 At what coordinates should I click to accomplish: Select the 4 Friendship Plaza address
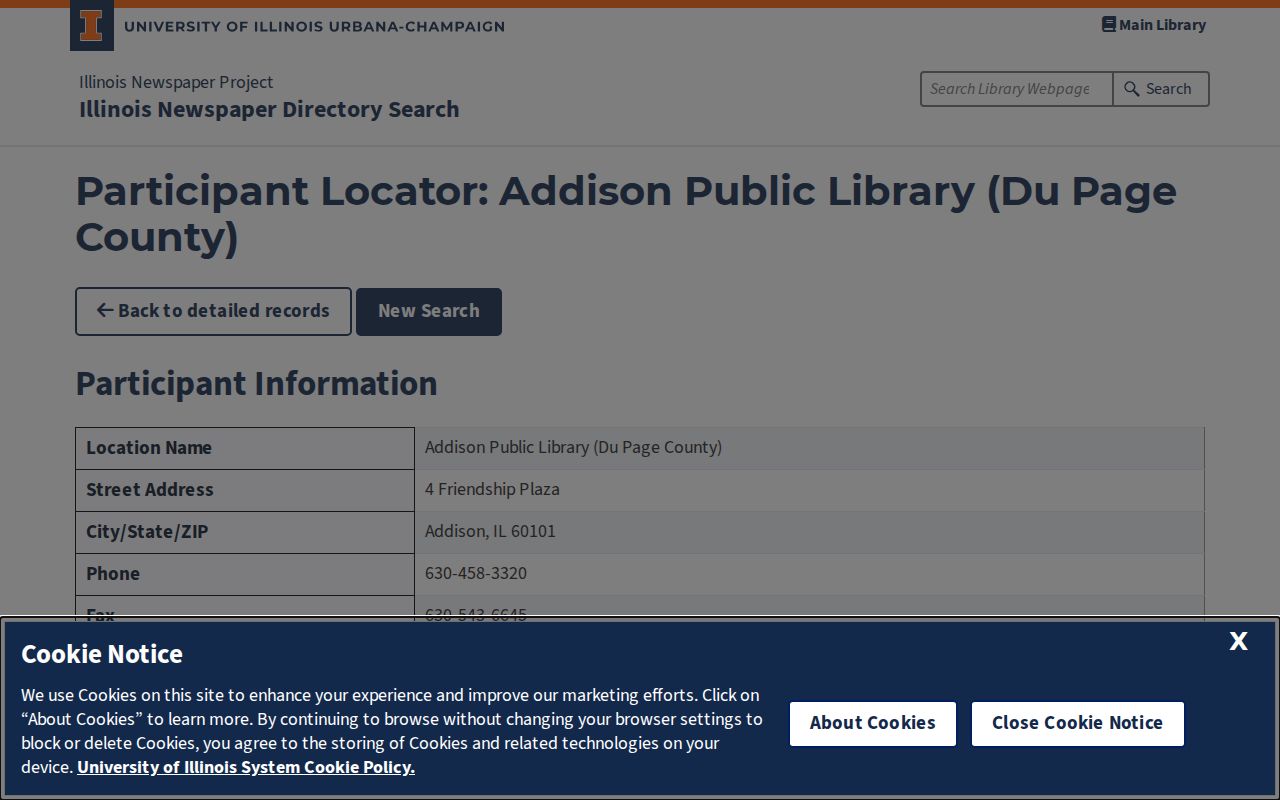pyautogui.click(x=492, y=490)
